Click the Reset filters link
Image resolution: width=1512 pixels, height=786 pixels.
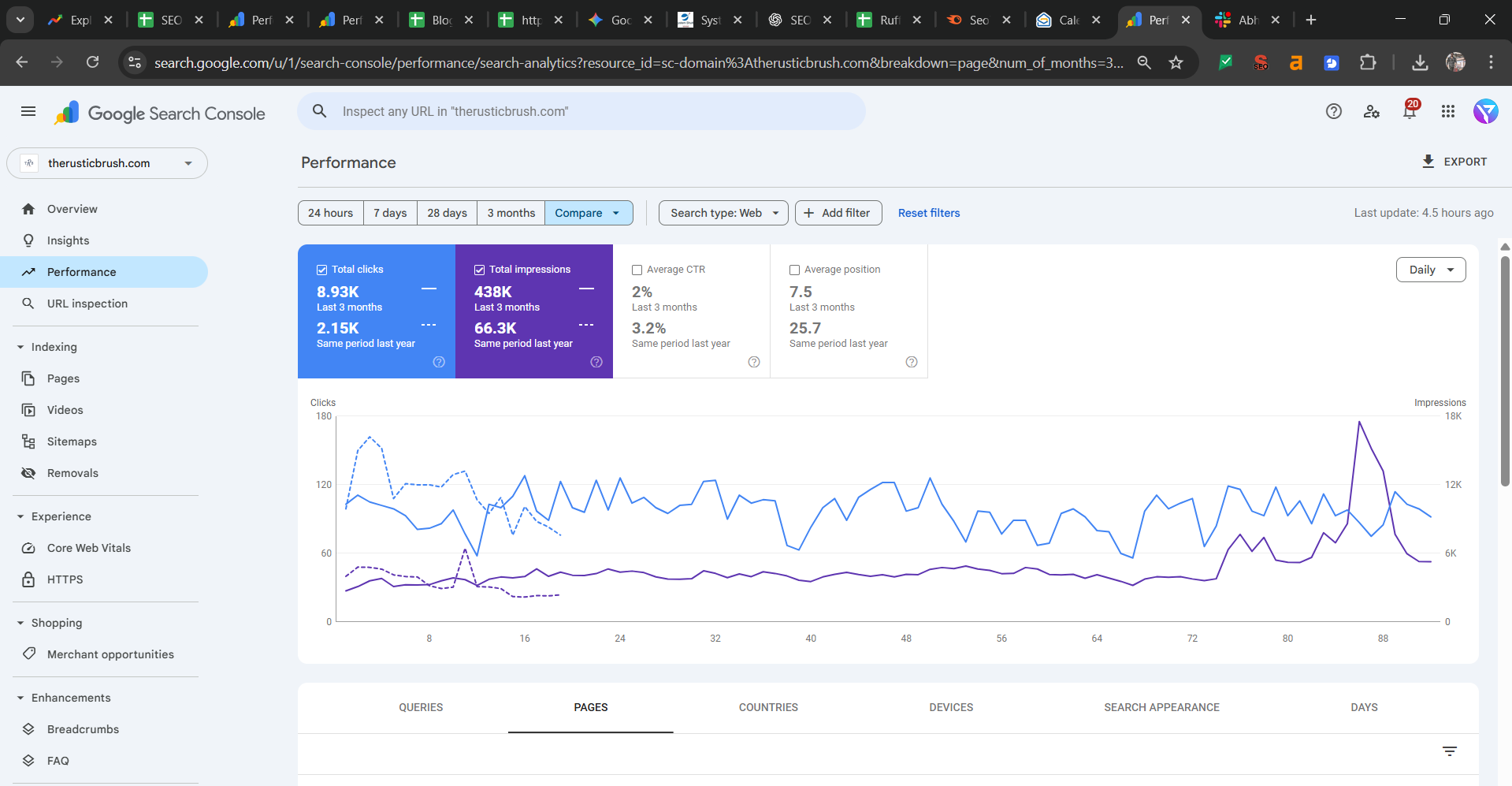[x=929, y=213]
